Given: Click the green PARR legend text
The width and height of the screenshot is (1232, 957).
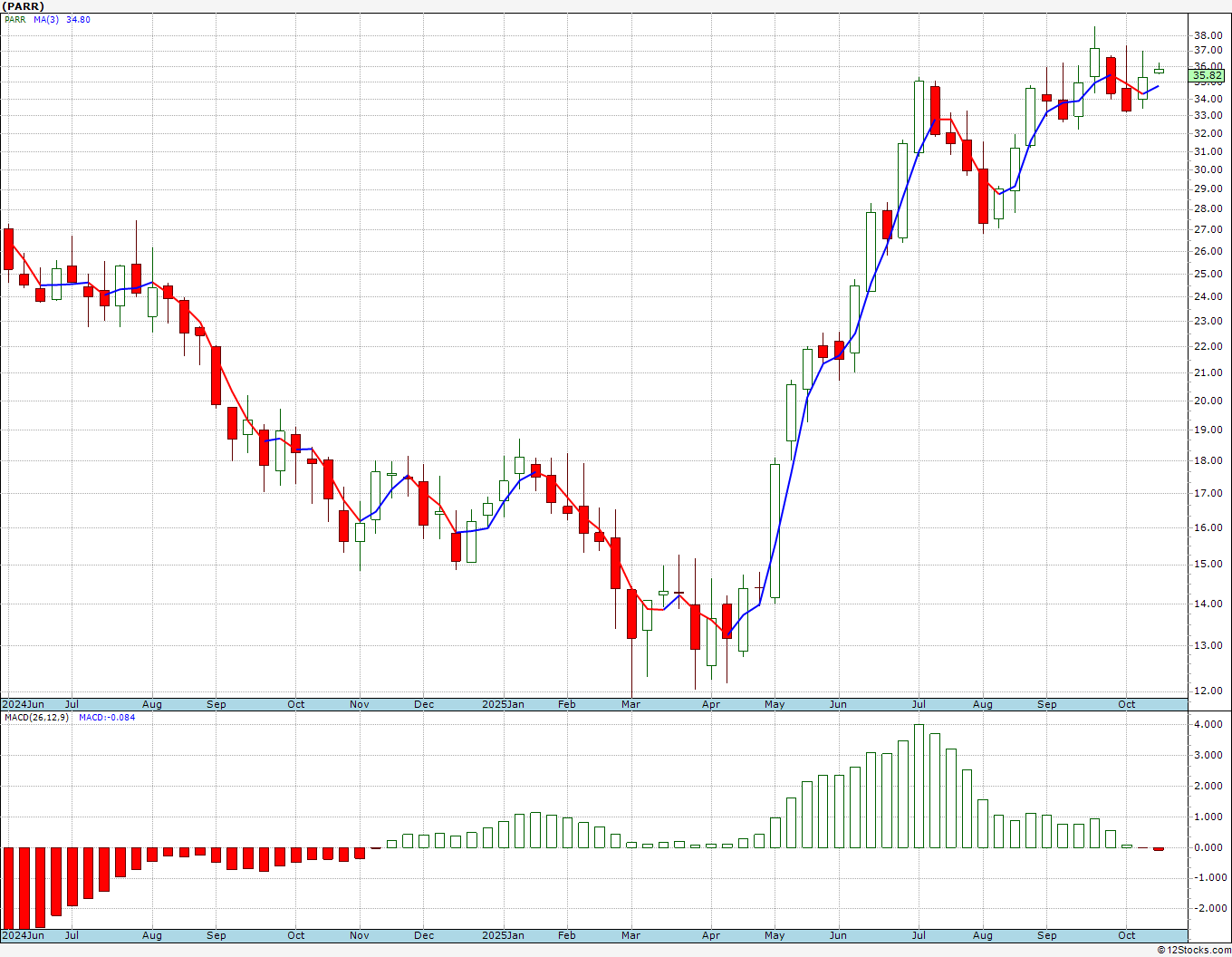Looking at the screenshot, I should point(14,20).
